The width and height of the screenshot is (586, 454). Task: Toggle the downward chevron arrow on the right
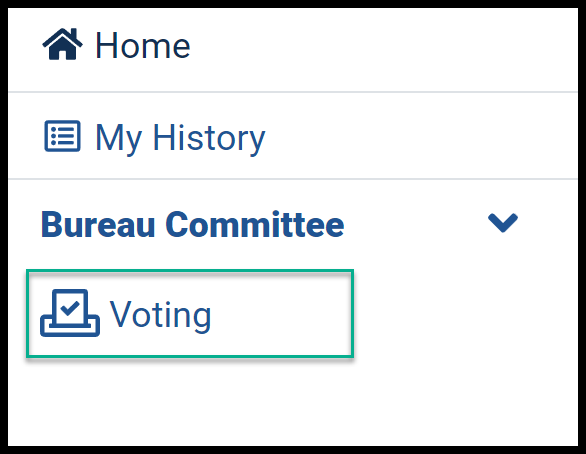[503, 223]
